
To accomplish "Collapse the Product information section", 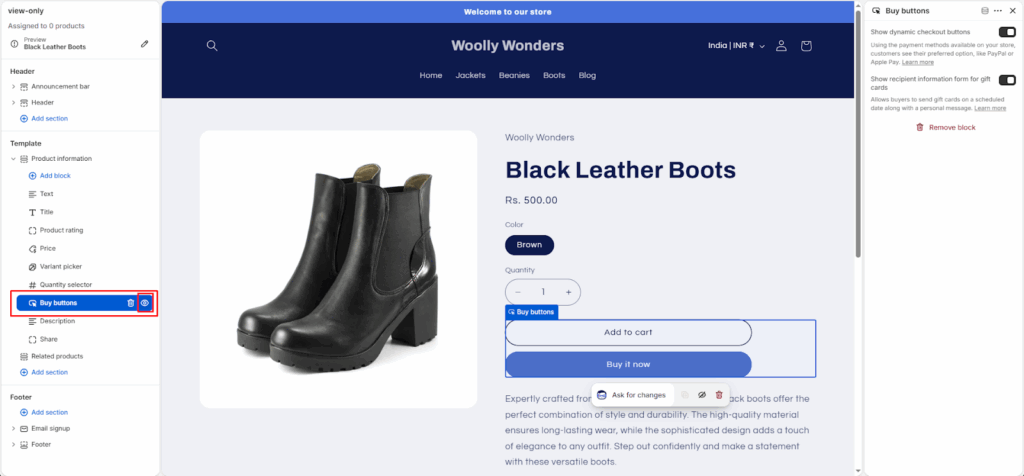I will pyautogui.click(x=13, y=159).
